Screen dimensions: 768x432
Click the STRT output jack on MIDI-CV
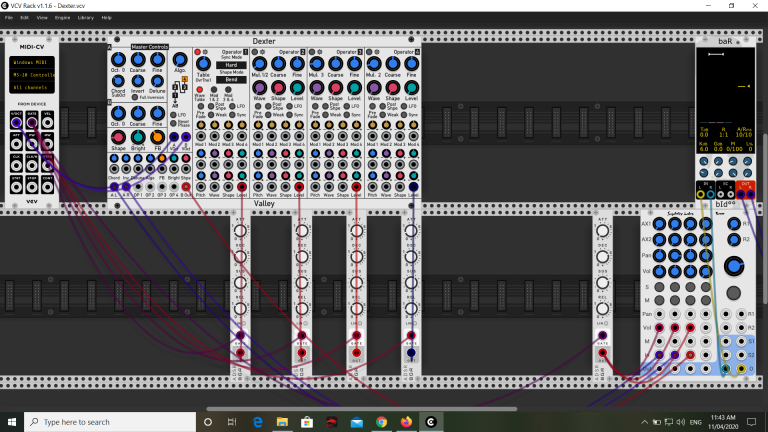click(16, 187)
